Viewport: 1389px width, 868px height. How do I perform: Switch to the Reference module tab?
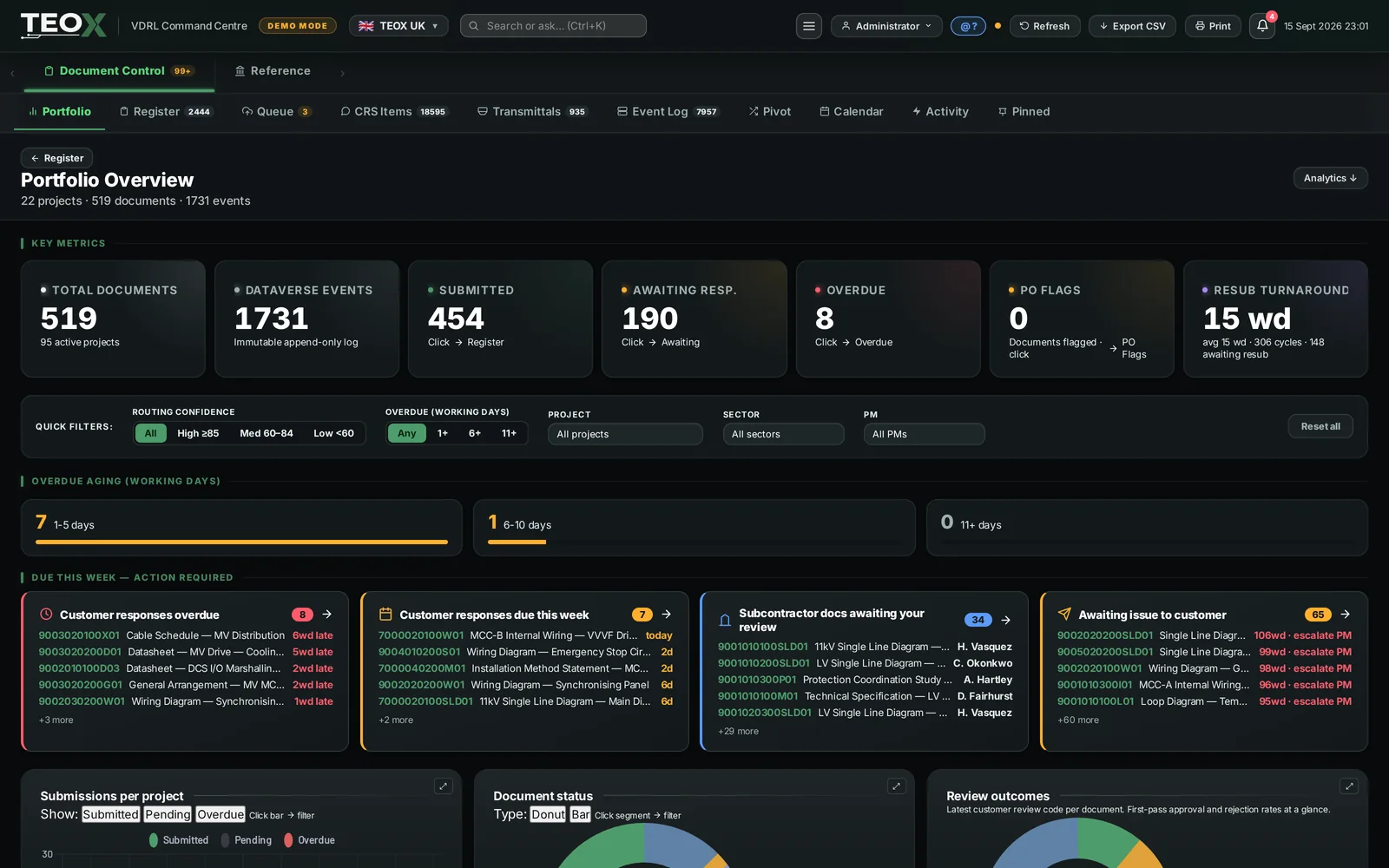[x=273, y=70]
